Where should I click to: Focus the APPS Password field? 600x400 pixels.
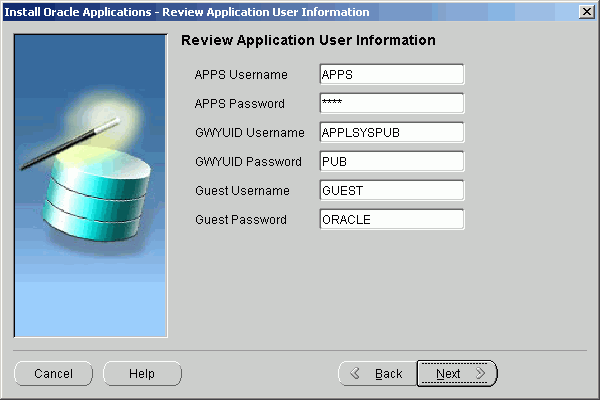coord(392,103)
